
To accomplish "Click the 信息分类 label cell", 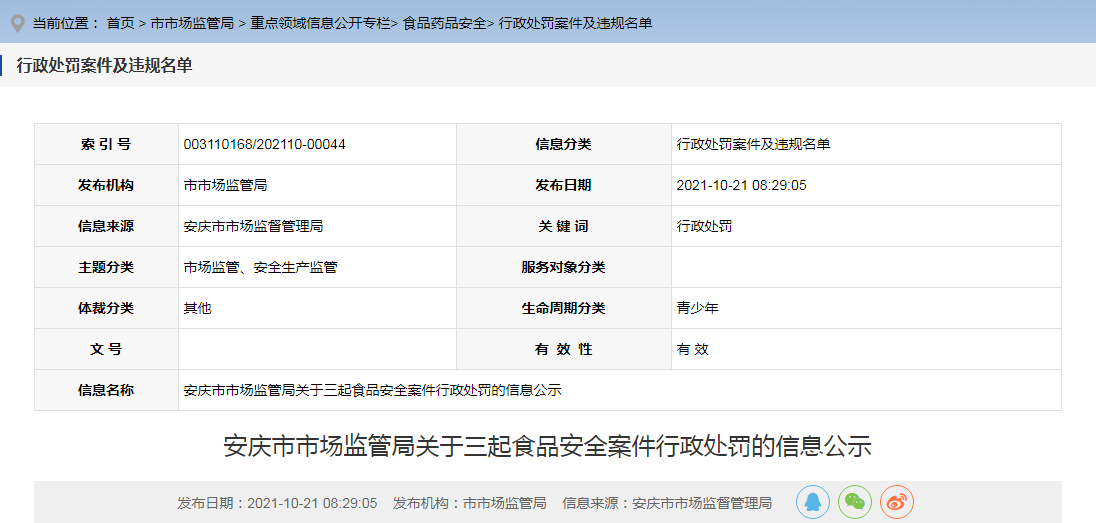I will 563,145.
